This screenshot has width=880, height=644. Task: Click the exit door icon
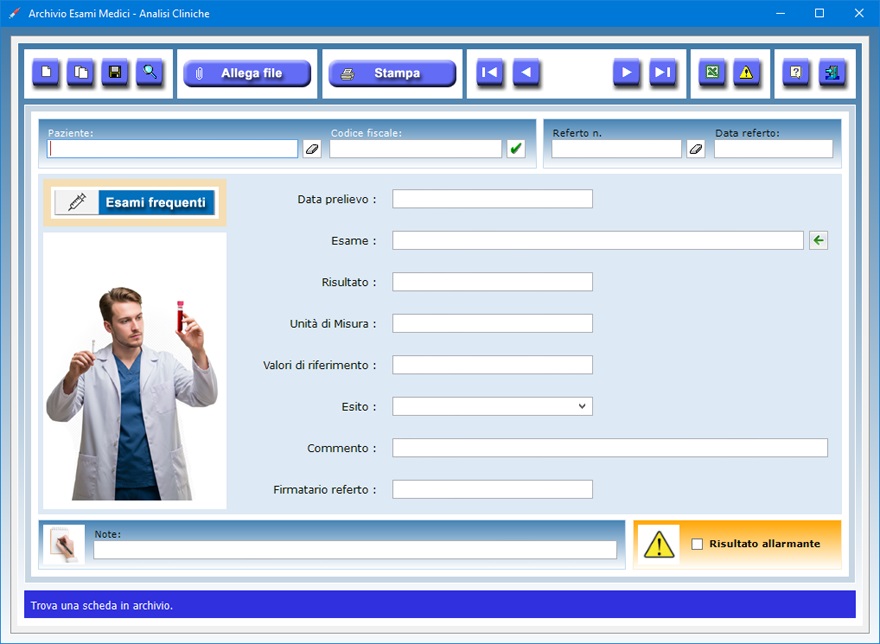pos(831,73)
